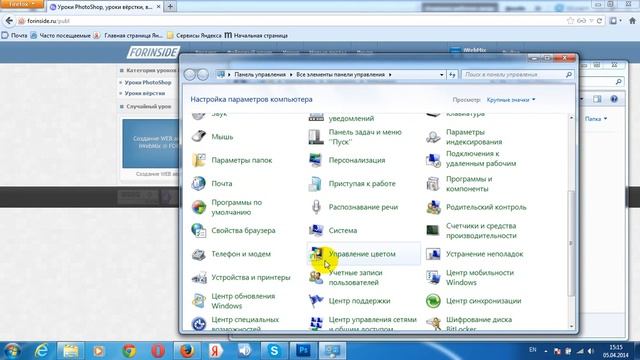Click the EN language indicator

click(533, 350)
